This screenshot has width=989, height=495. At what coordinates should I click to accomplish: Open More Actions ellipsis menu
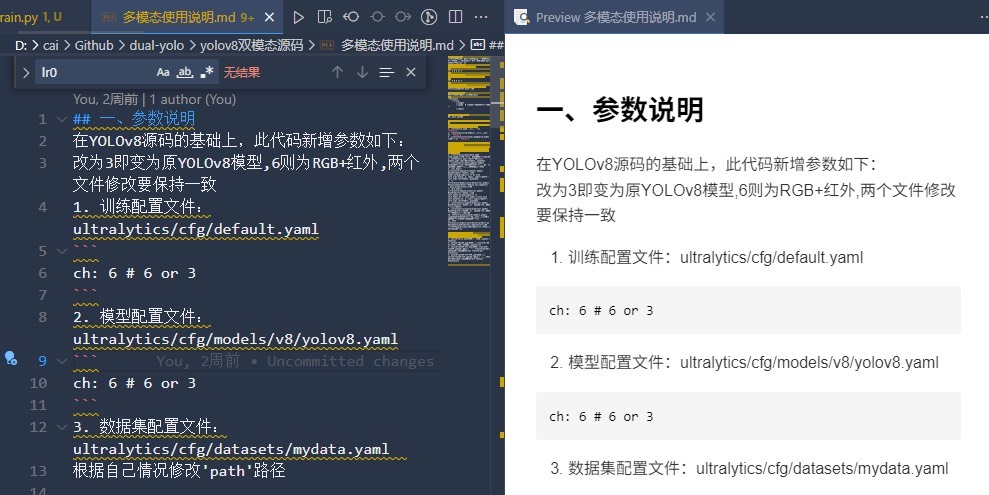point(481,17)
